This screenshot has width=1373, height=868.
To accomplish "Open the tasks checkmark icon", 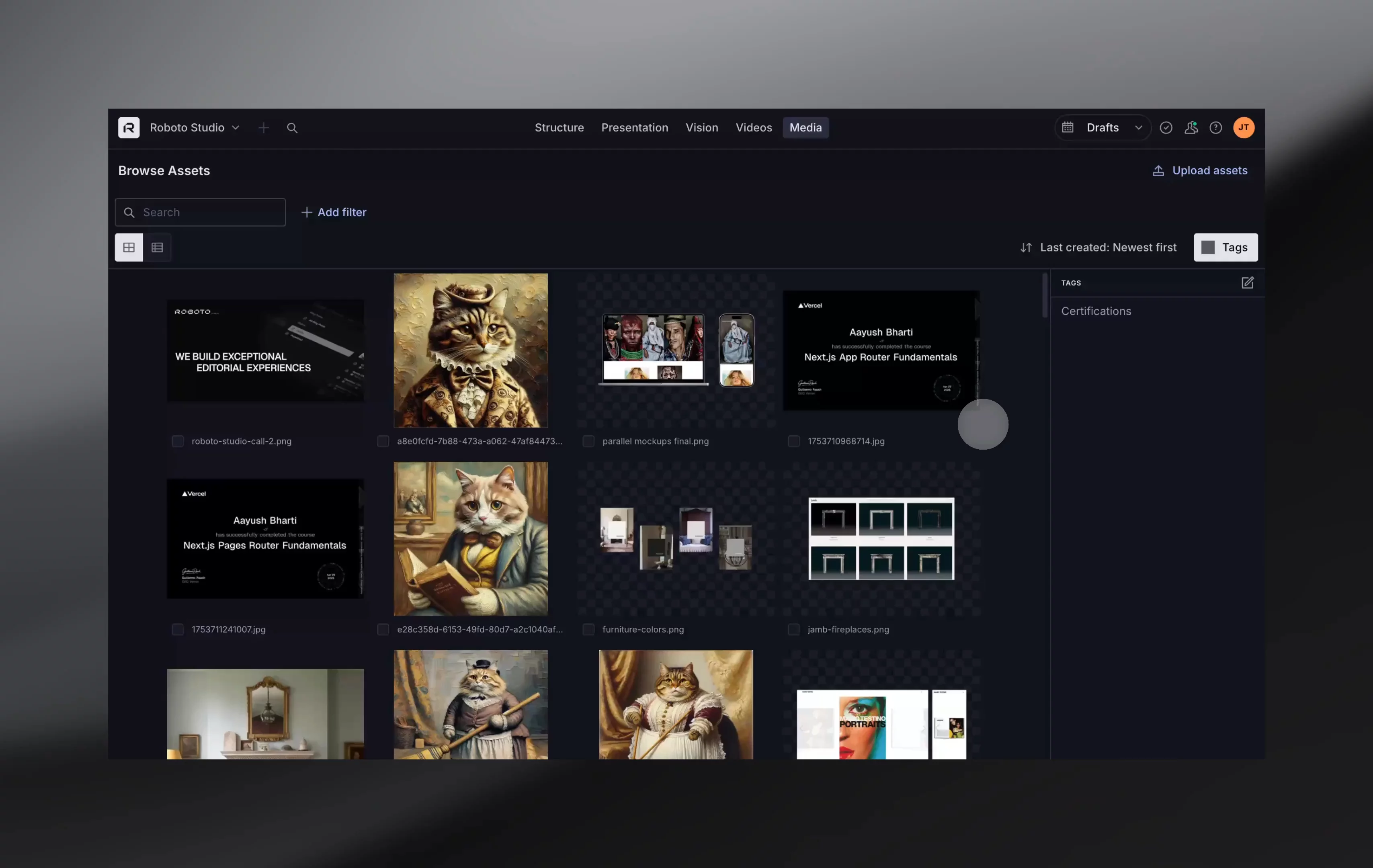I will [1166, 128].
